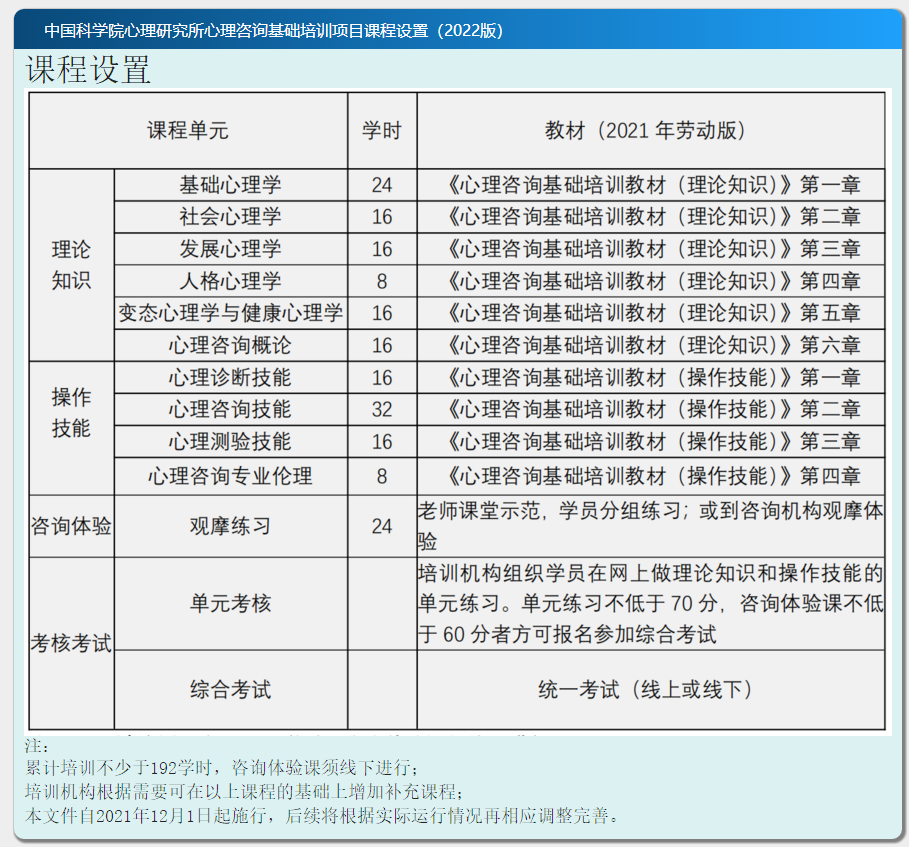Click the 心理咨询概论 course cell
909x847 pixels.
(231, 346)
